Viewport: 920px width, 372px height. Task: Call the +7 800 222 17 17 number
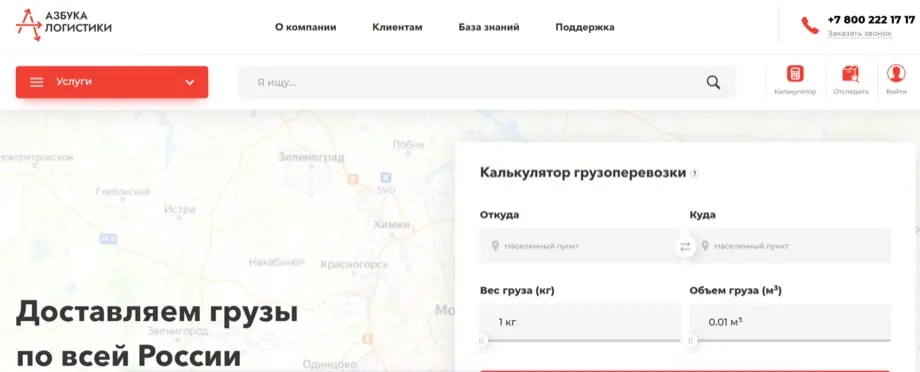tap(871, 19)
